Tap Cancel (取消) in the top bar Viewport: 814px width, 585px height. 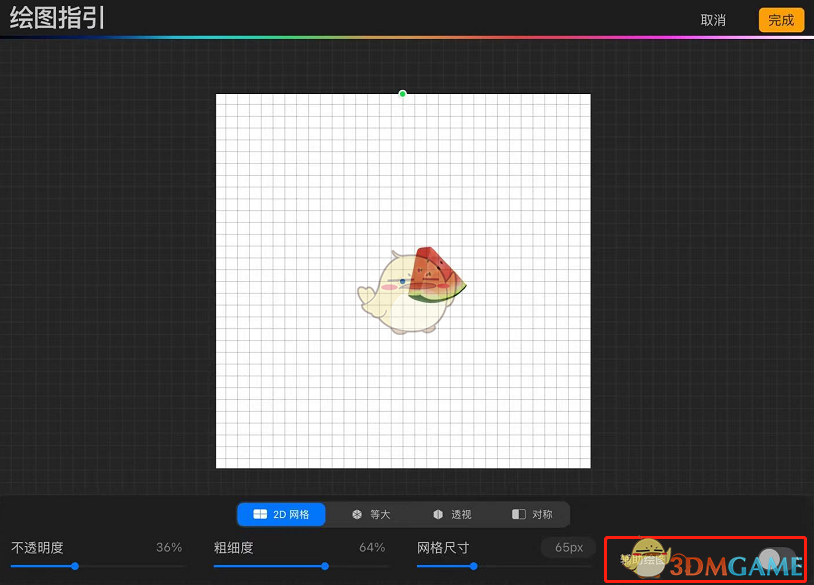(x=713, y=20)
